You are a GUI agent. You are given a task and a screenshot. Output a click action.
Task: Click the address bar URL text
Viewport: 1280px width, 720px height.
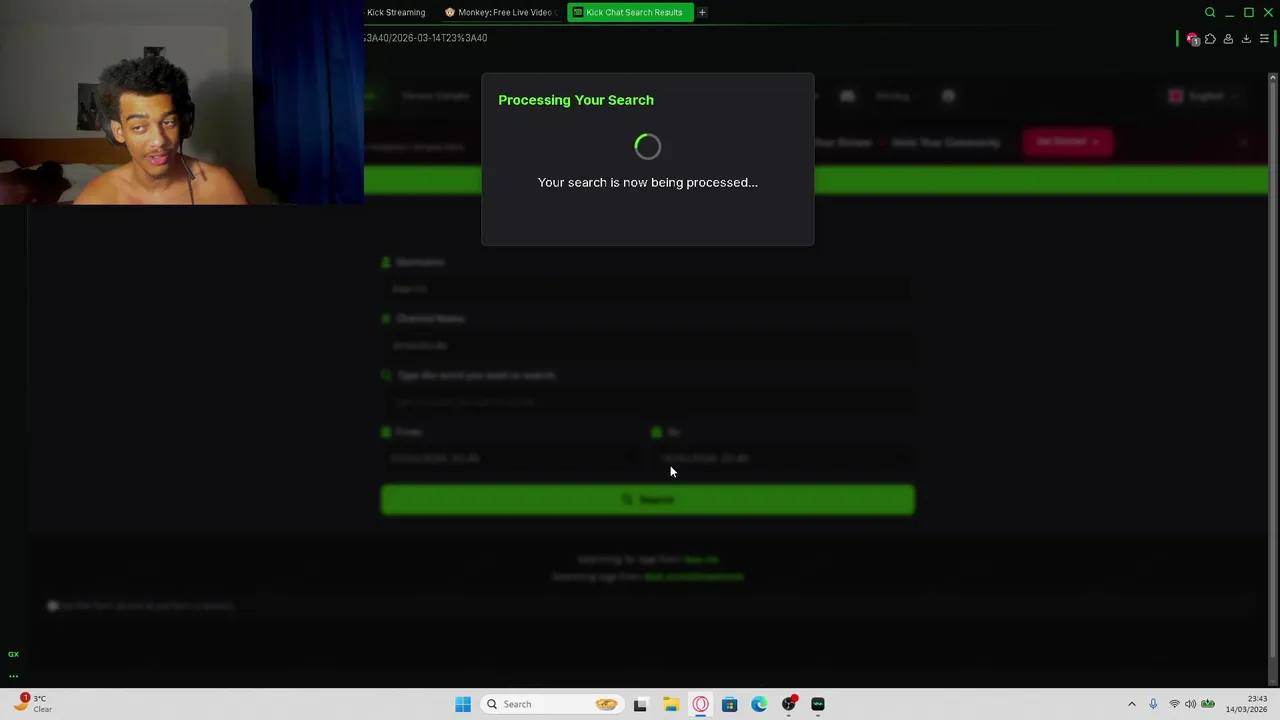(x=426, y=38)
